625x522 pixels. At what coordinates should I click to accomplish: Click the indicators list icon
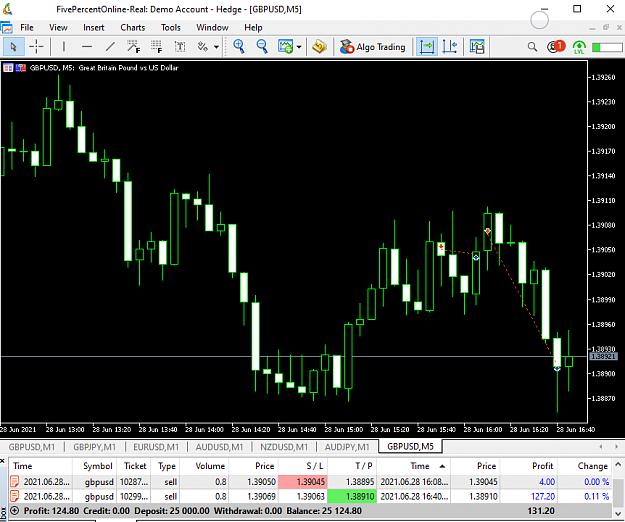(x=285, y=47)
